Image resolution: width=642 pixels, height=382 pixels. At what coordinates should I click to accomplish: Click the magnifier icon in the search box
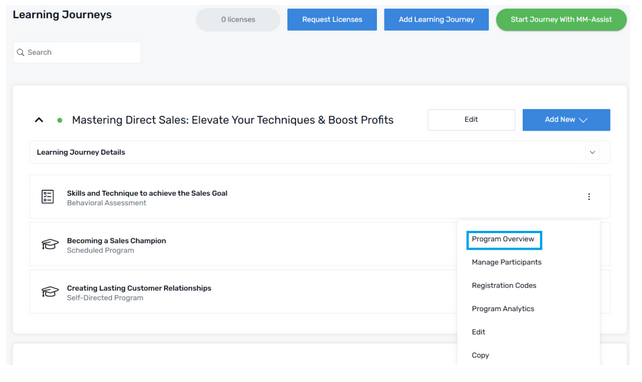click(x=20, y=52)
